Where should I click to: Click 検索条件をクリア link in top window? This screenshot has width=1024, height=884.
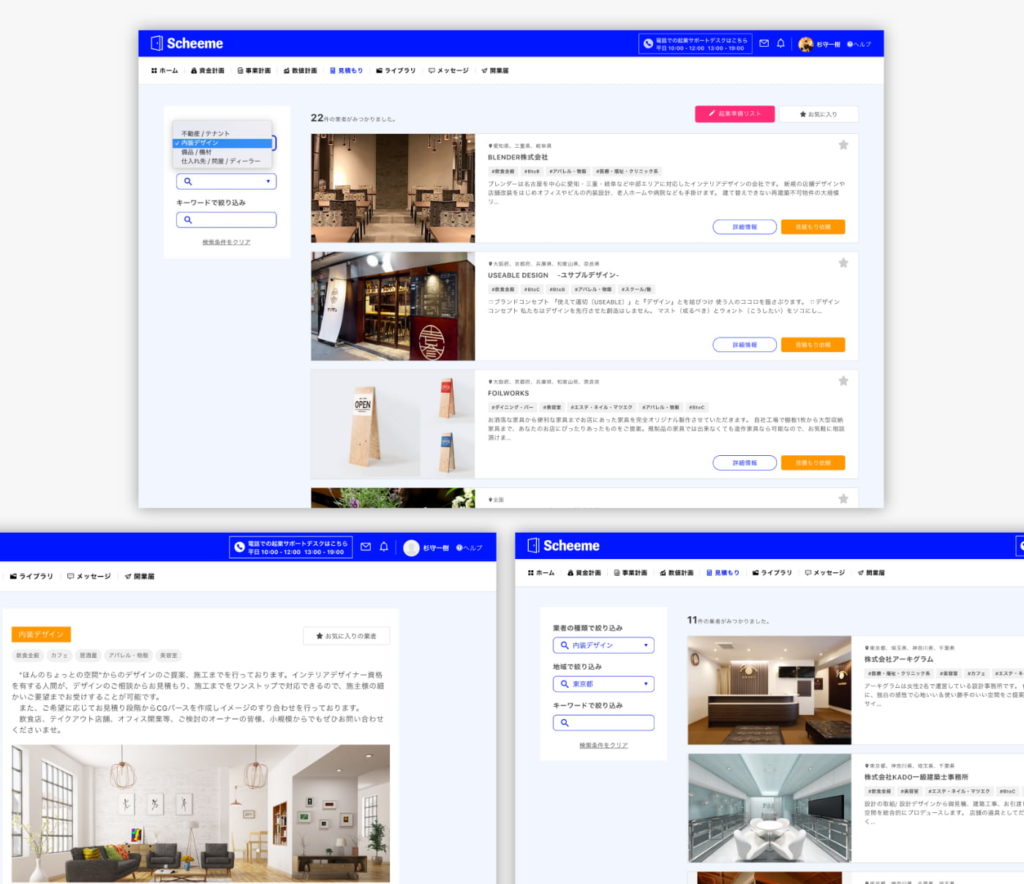[226, 242]
